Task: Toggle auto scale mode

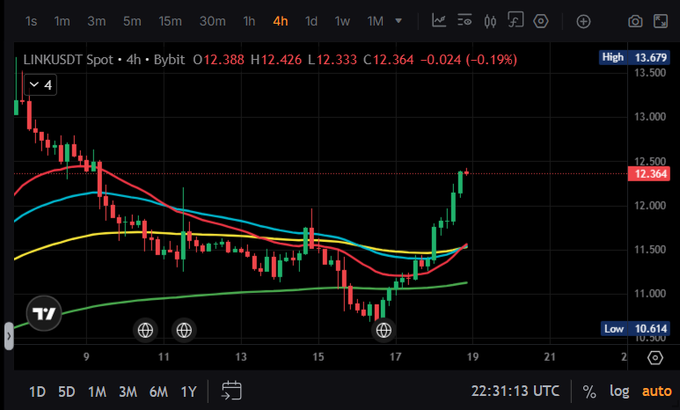Action: [657, 391]
